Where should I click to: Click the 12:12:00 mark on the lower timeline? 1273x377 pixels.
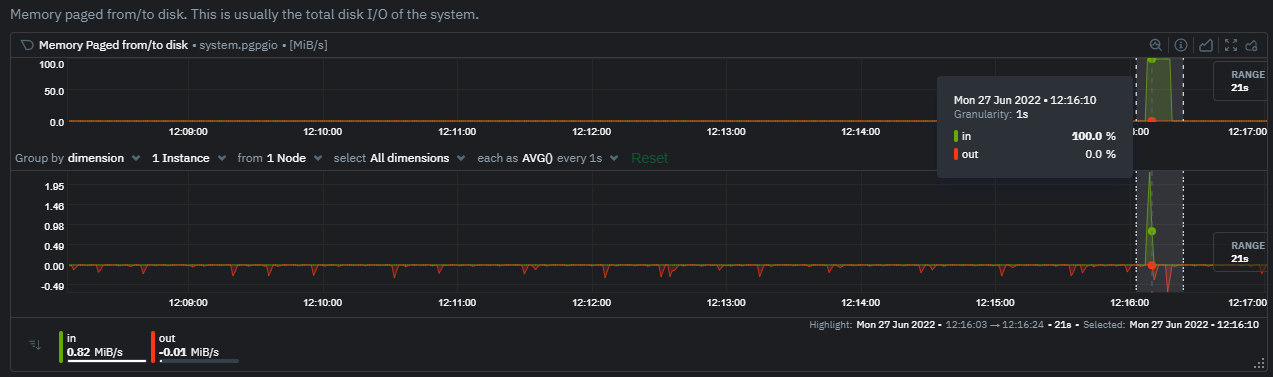coord(592,301)
